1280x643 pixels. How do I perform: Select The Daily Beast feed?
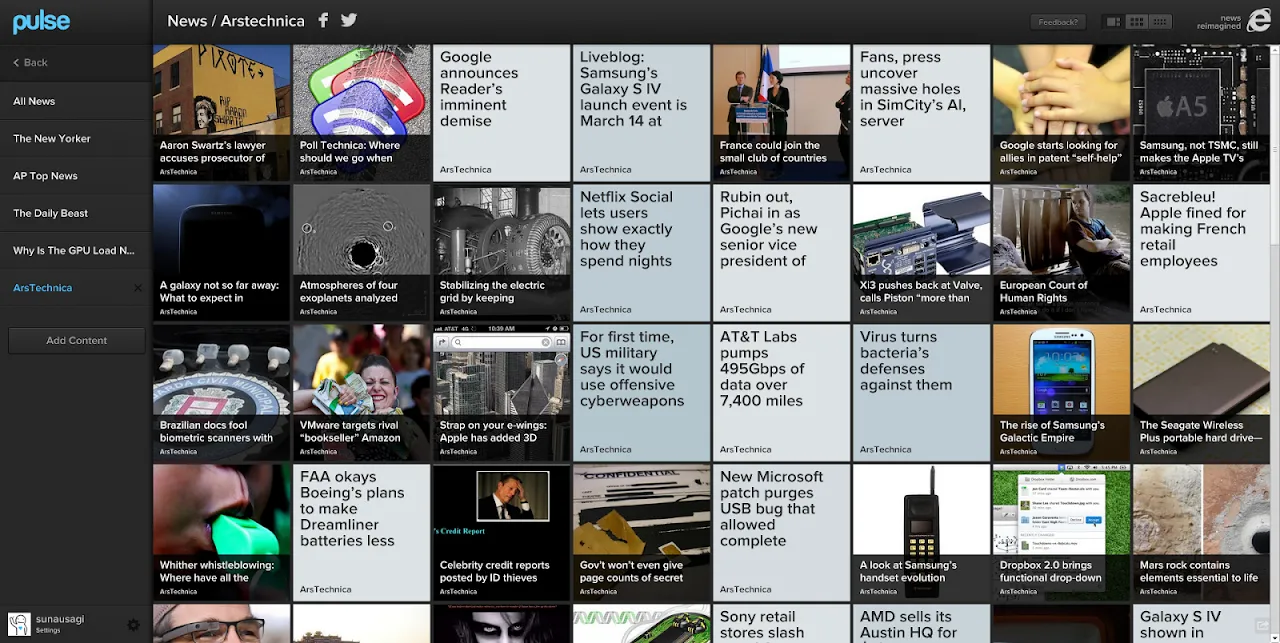[50, 213]
